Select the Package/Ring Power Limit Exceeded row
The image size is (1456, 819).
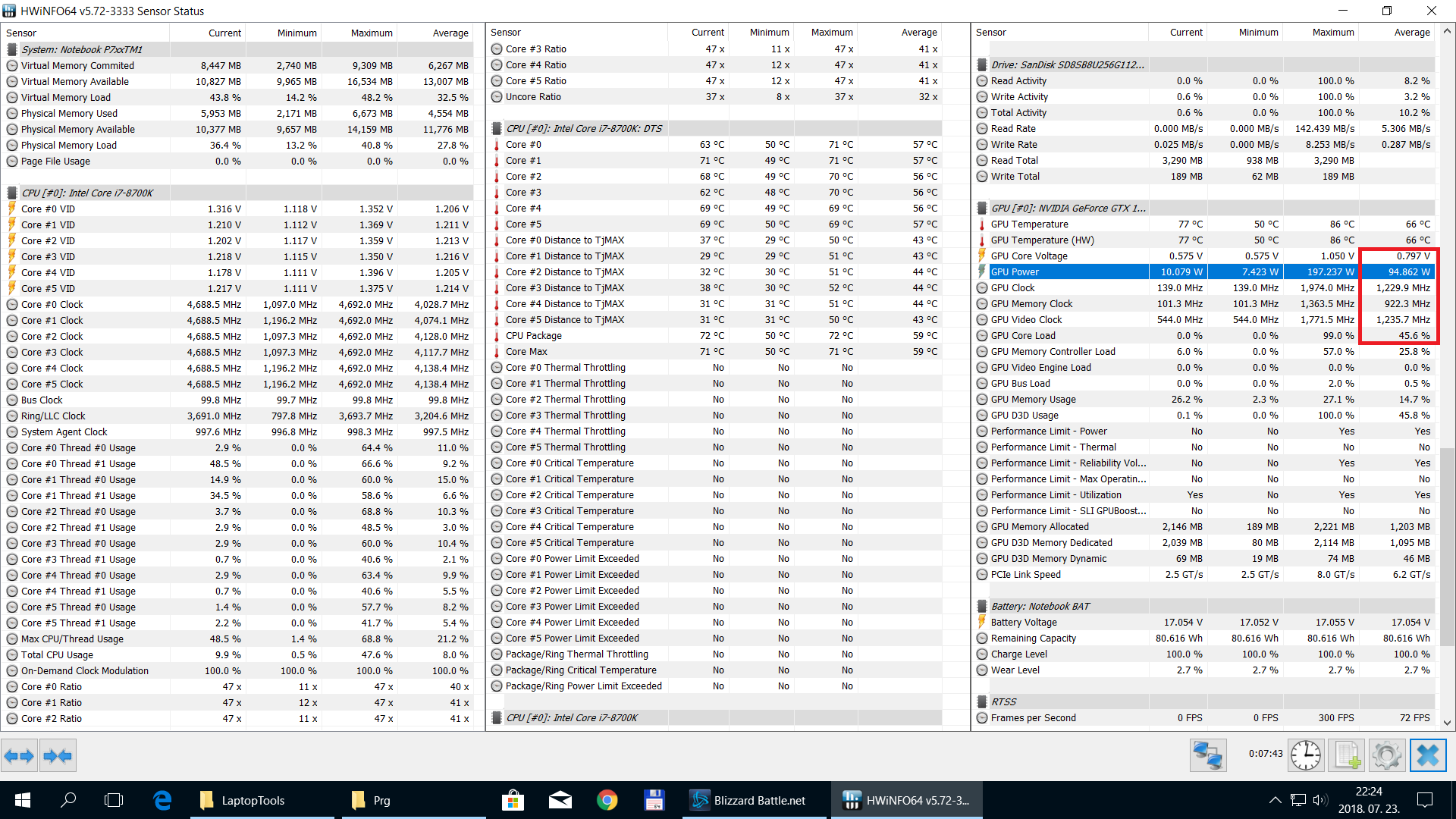[x=716, y=686]
